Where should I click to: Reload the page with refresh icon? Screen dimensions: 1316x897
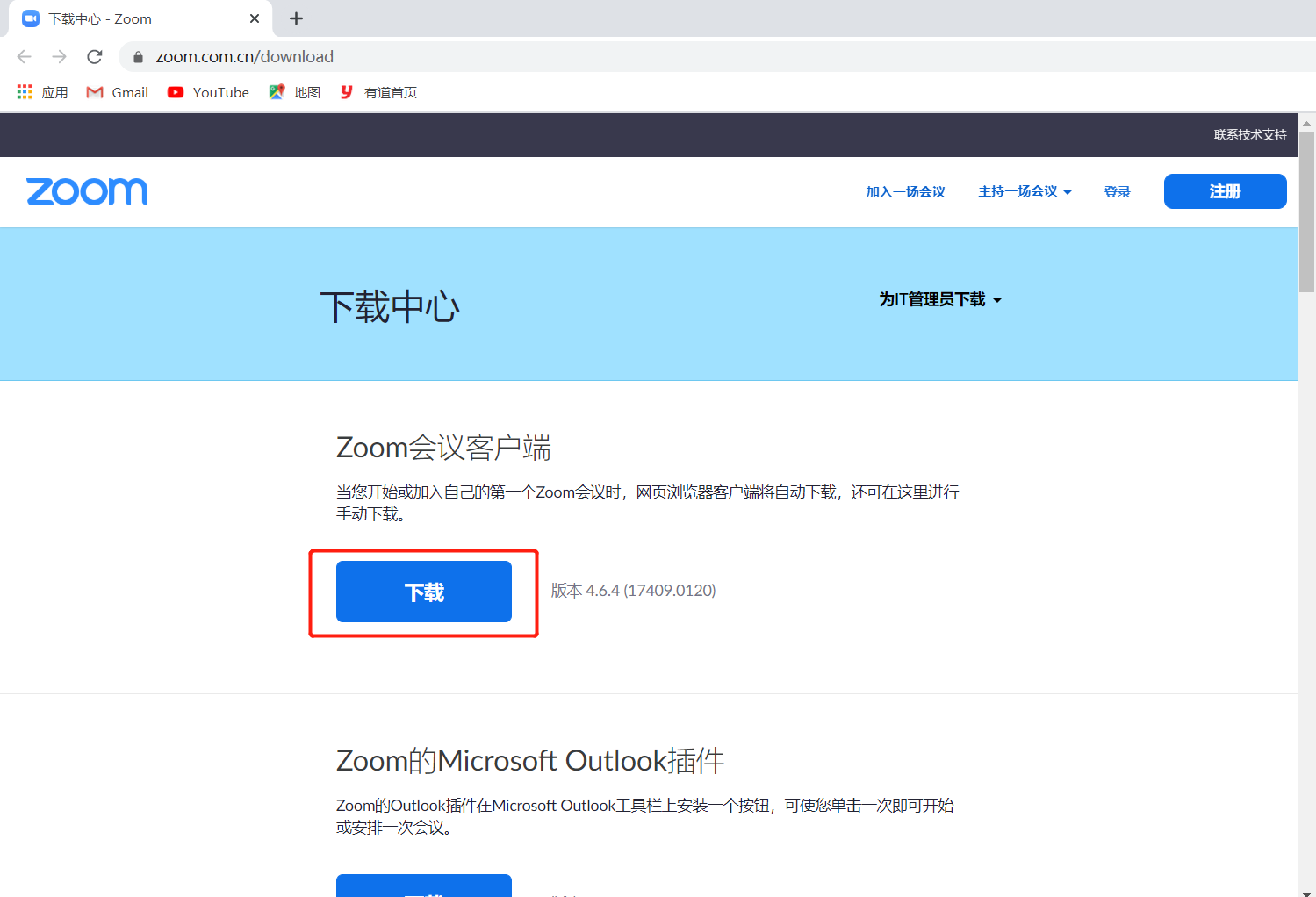click(x=95, y=57)
